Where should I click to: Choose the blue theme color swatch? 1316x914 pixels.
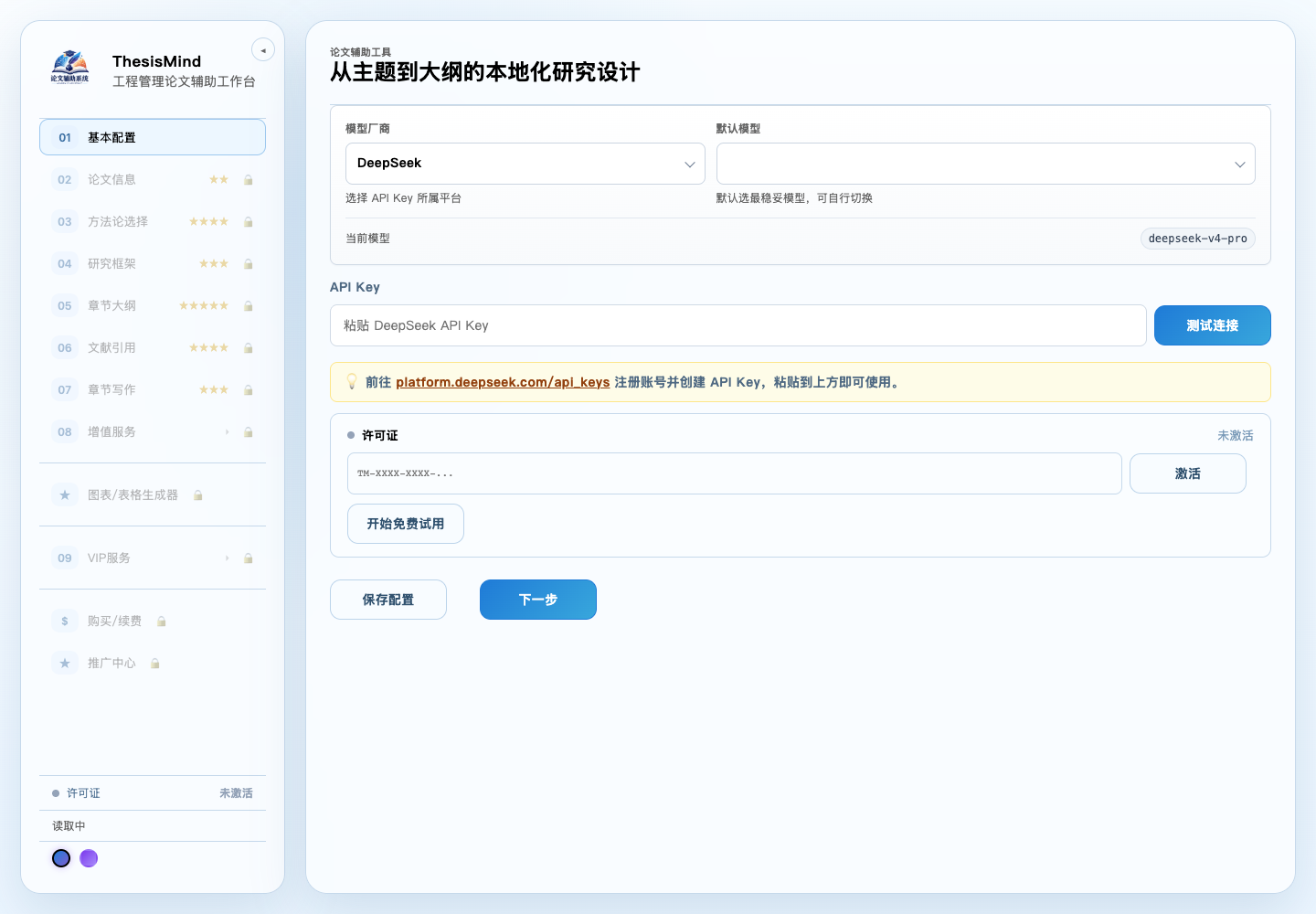(x=61, y=858)
